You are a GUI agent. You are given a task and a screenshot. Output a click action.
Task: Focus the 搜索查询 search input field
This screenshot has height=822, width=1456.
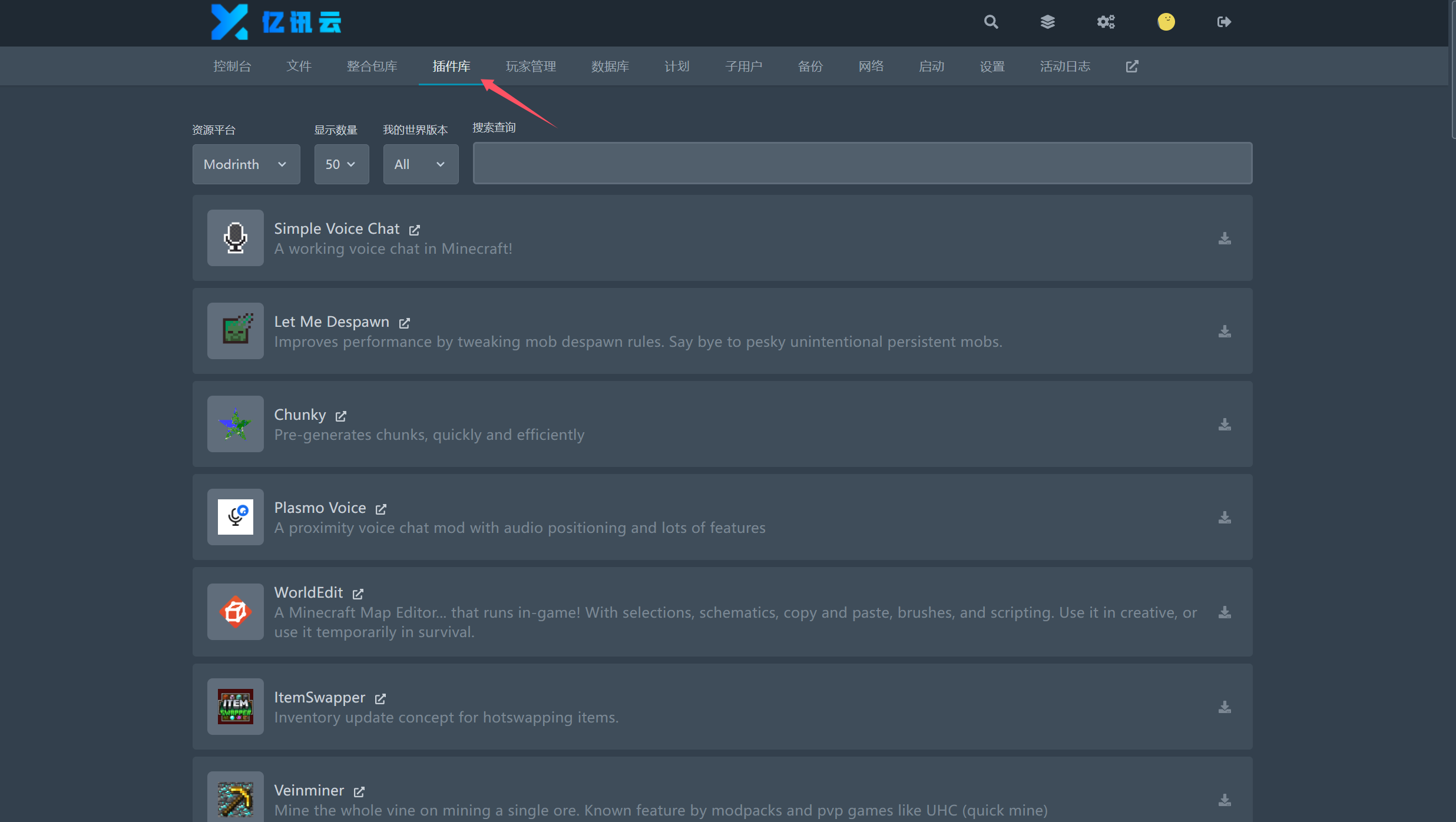click(x=862, y=163)
